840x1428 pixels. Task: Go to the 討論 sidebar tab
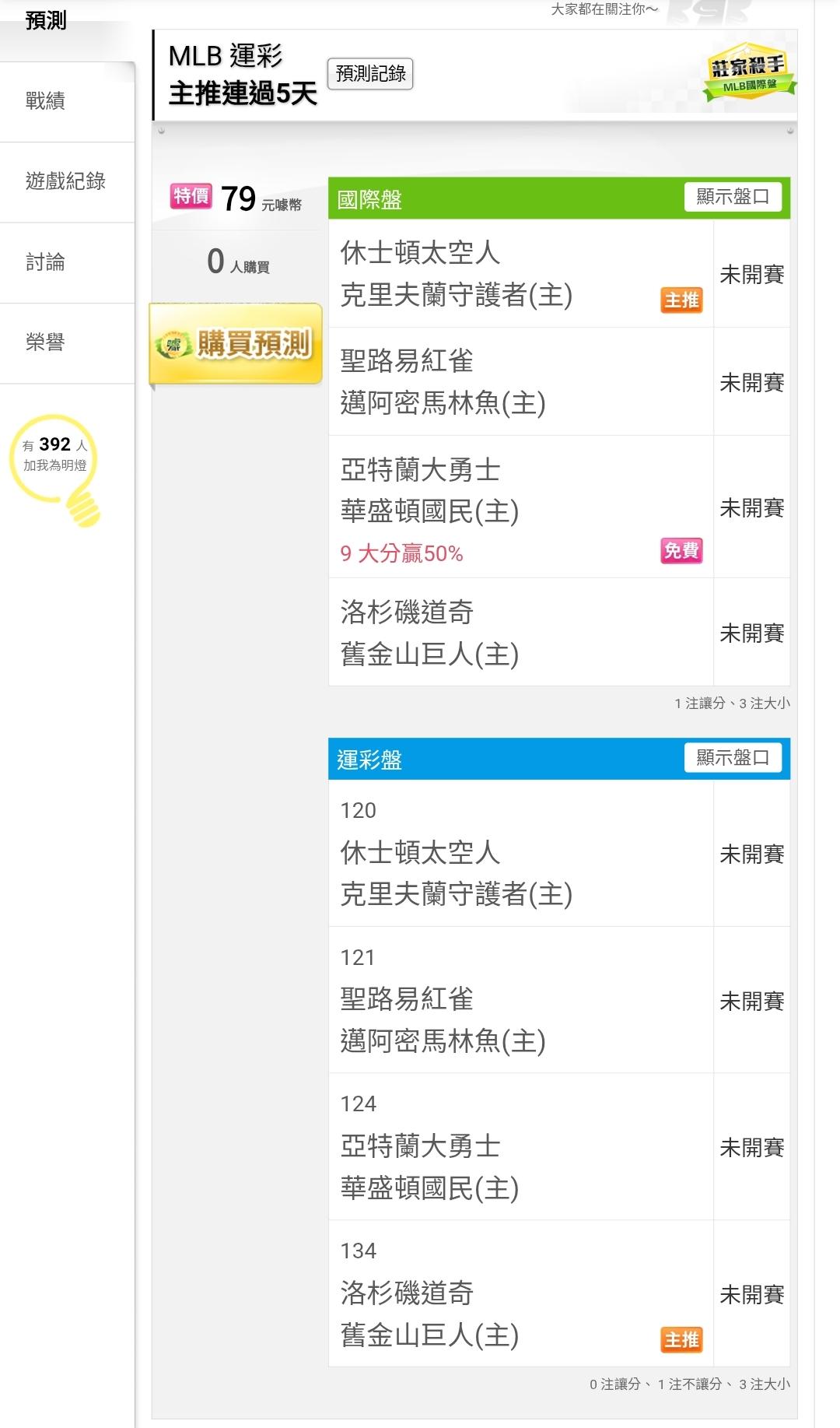click(x=45, y=263)
